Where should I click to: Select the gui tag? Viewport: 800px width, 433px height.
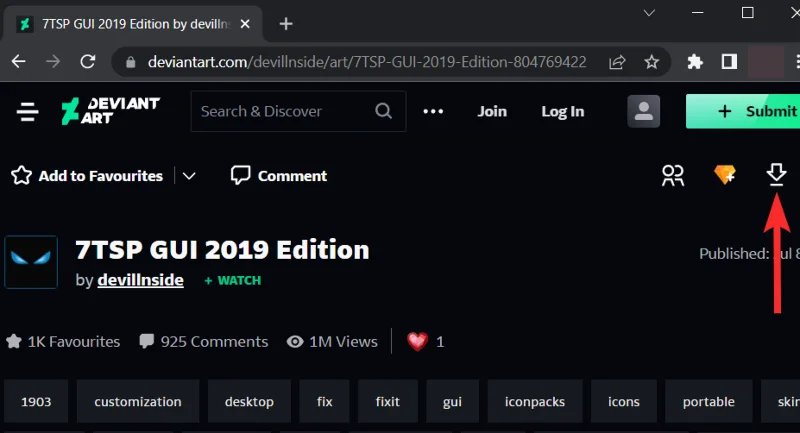[453, 401]
